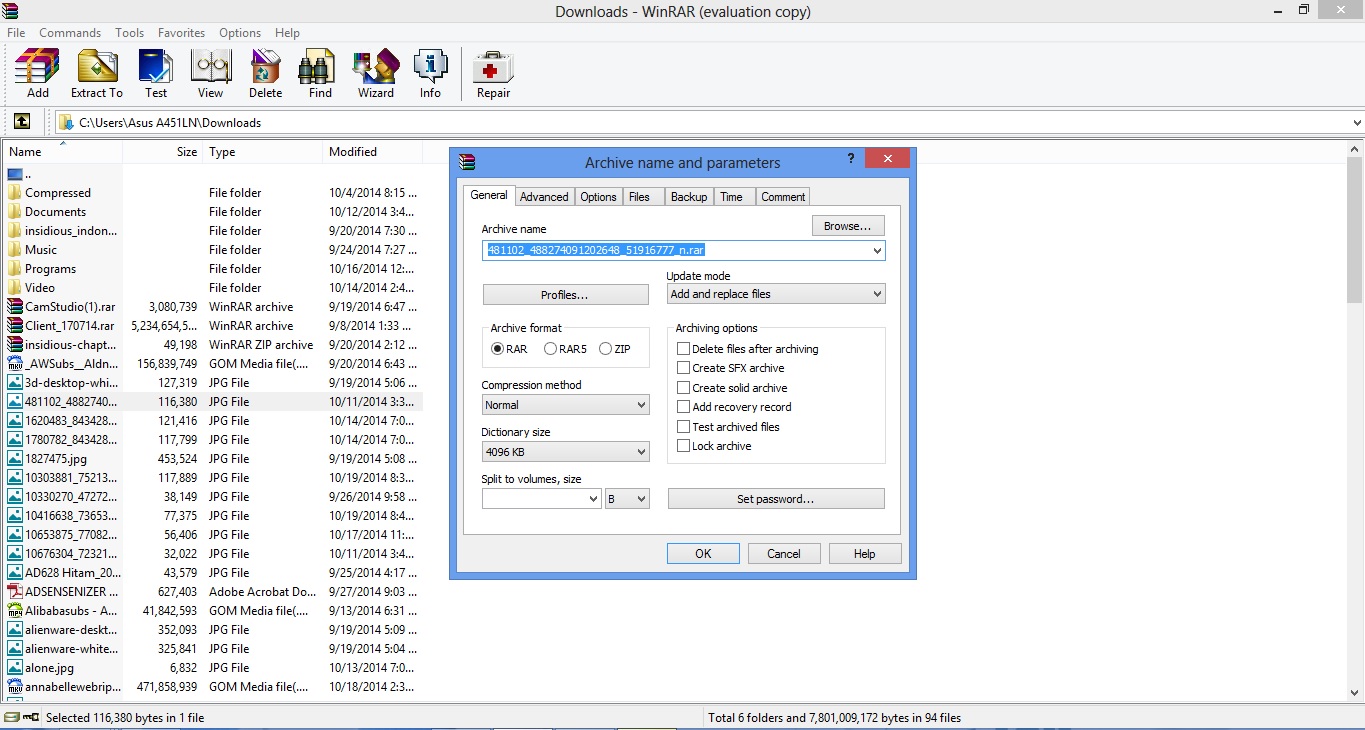This screenshot has width=1365, height=730.
Task: Click the dialog Cancel button
Action: [x=784, y=554]
